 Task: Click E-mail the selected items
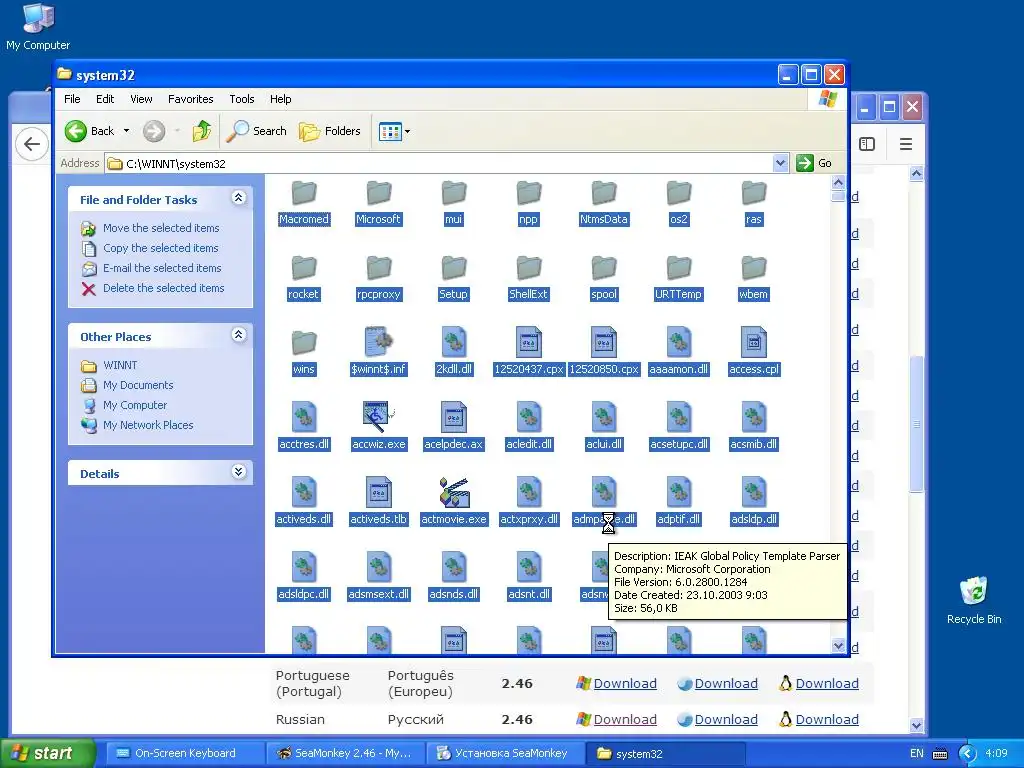pyautogui.click(x=162, y=268)
